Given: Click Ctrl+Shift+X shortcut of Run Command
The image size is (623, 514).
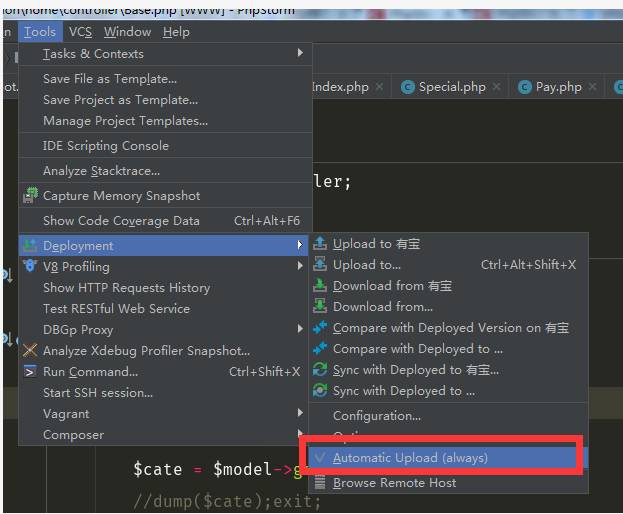Looking at the screenshot, I should (264, 371).
